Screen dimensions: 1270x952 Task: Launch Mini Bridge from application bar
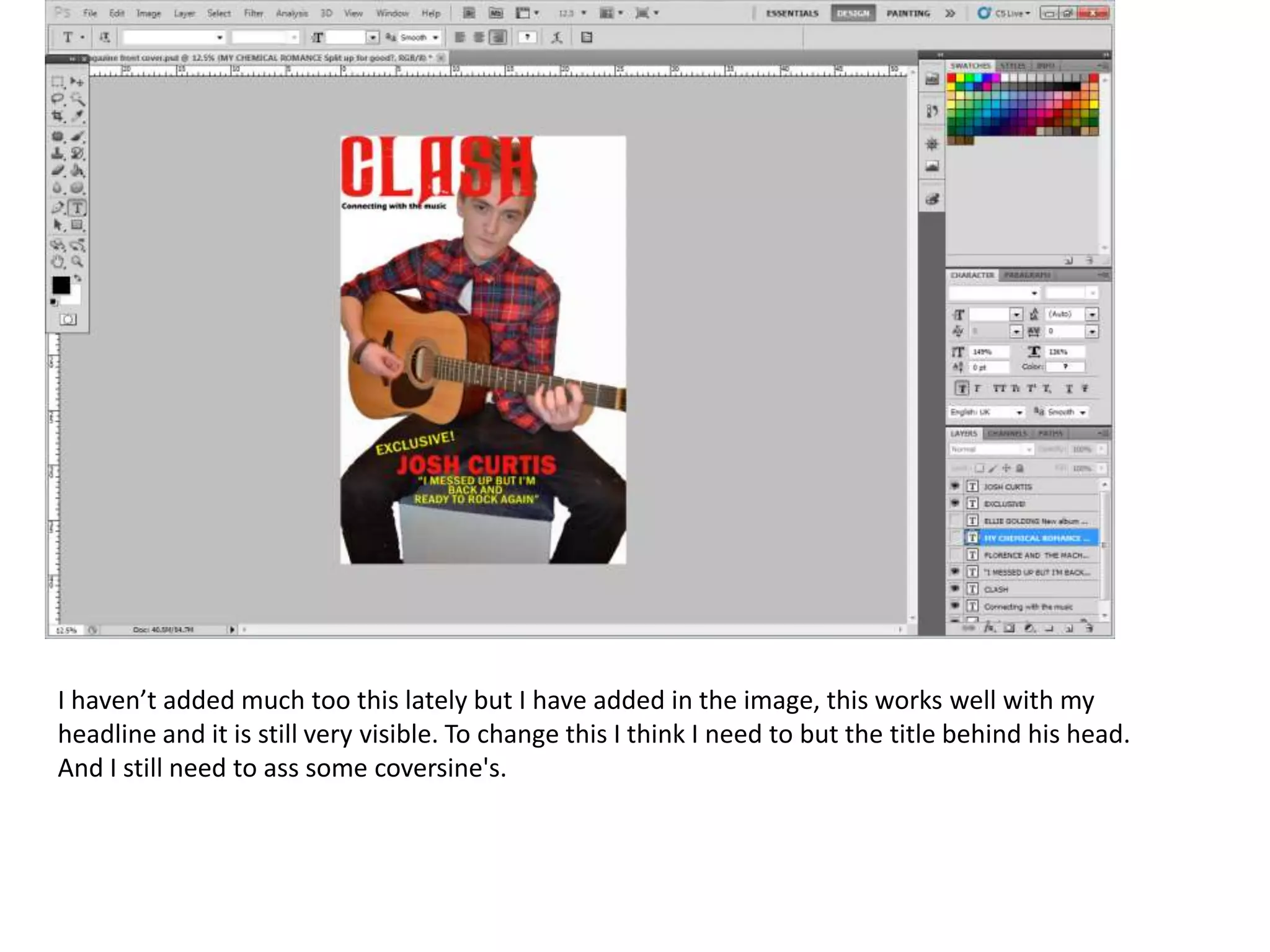point(496,13)
